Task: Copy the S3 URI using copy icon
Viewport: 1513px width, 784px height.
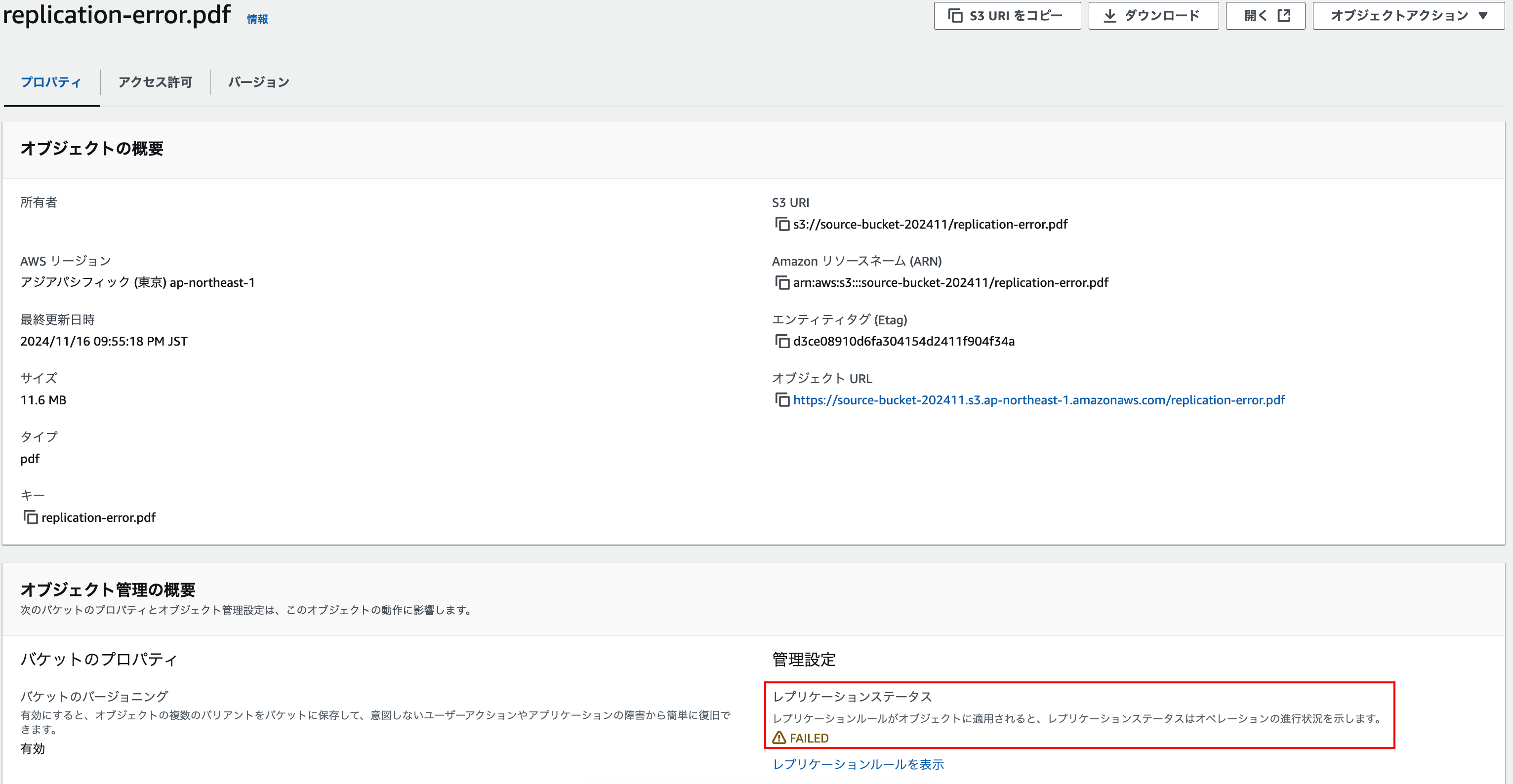Action: (782, 224)
